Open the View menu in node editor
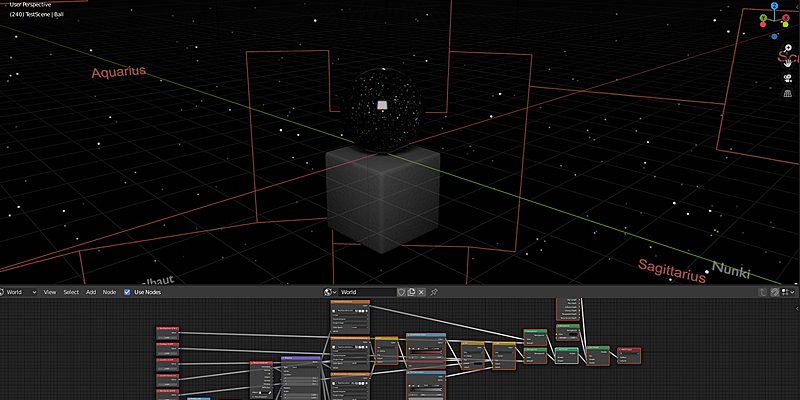The height and width of the screenshot is (400, 800). [49, 292]
